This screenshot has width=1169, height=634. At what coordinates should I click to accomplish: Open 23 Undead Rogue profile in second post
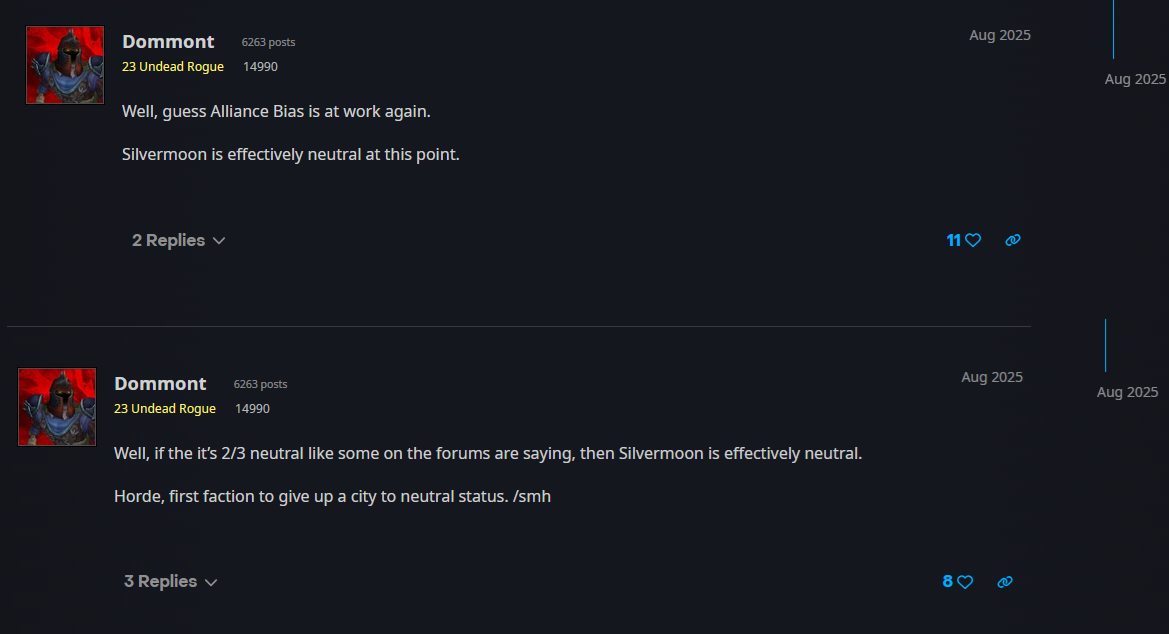click(x=165, y=409)
